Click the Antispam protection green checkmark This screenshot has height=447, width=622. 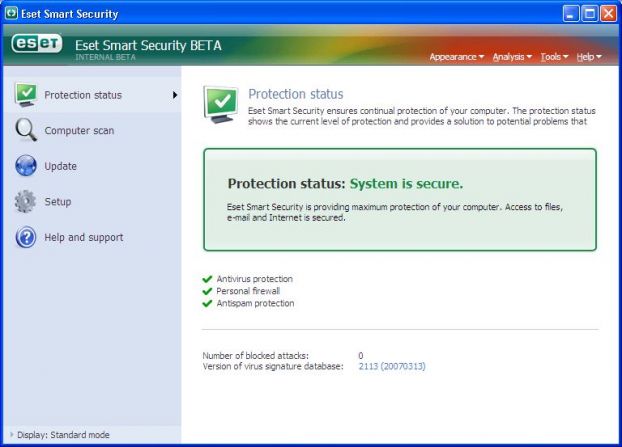(207, 303)
